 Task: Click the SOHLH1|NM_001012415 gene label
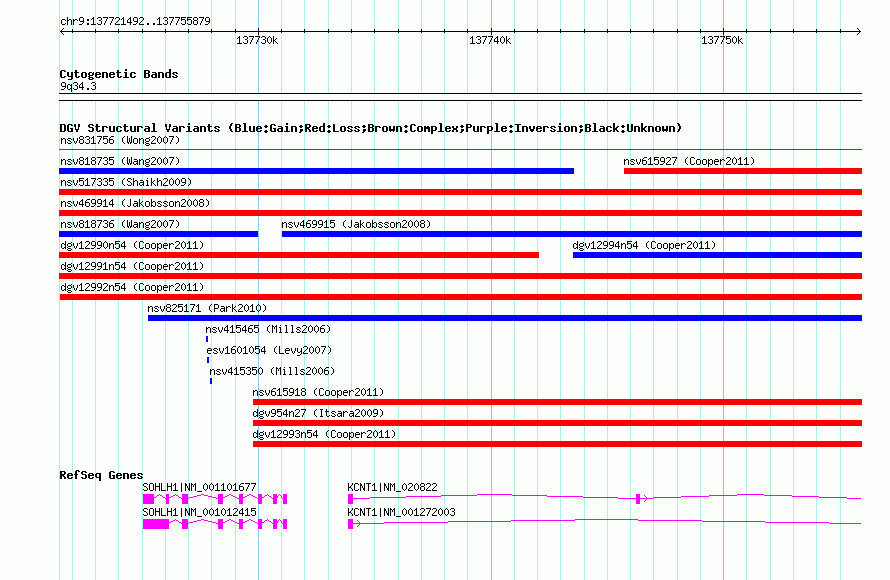(199, 512)
